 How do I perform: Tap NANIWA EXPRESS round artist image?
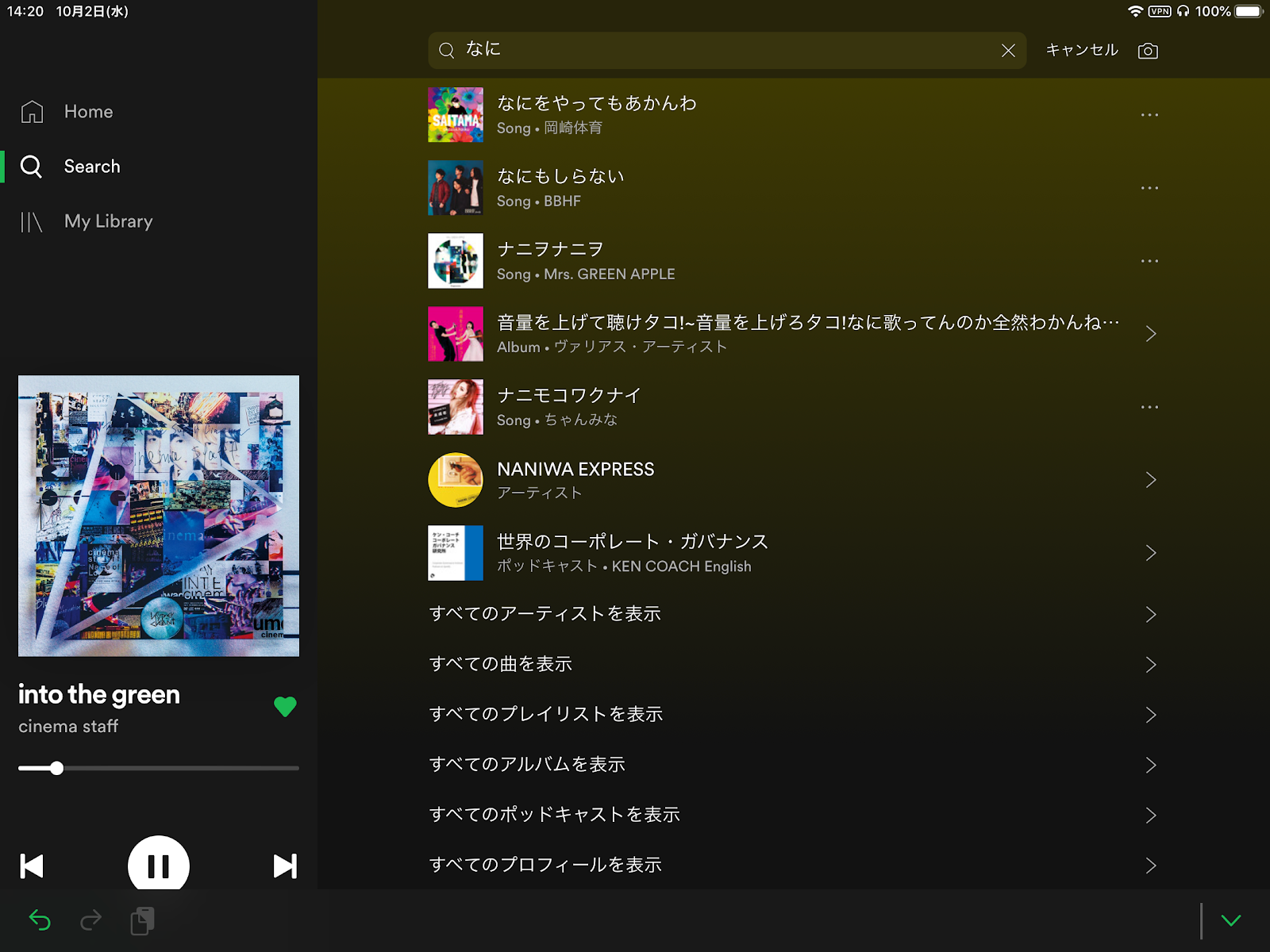click(x=456, y=480)
